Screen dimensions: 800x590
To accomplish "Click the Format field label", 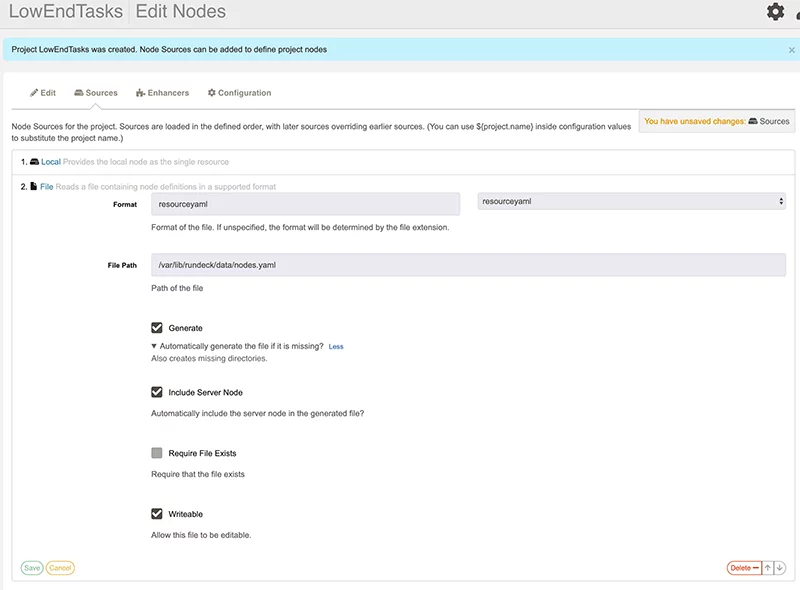I will 125,204.
